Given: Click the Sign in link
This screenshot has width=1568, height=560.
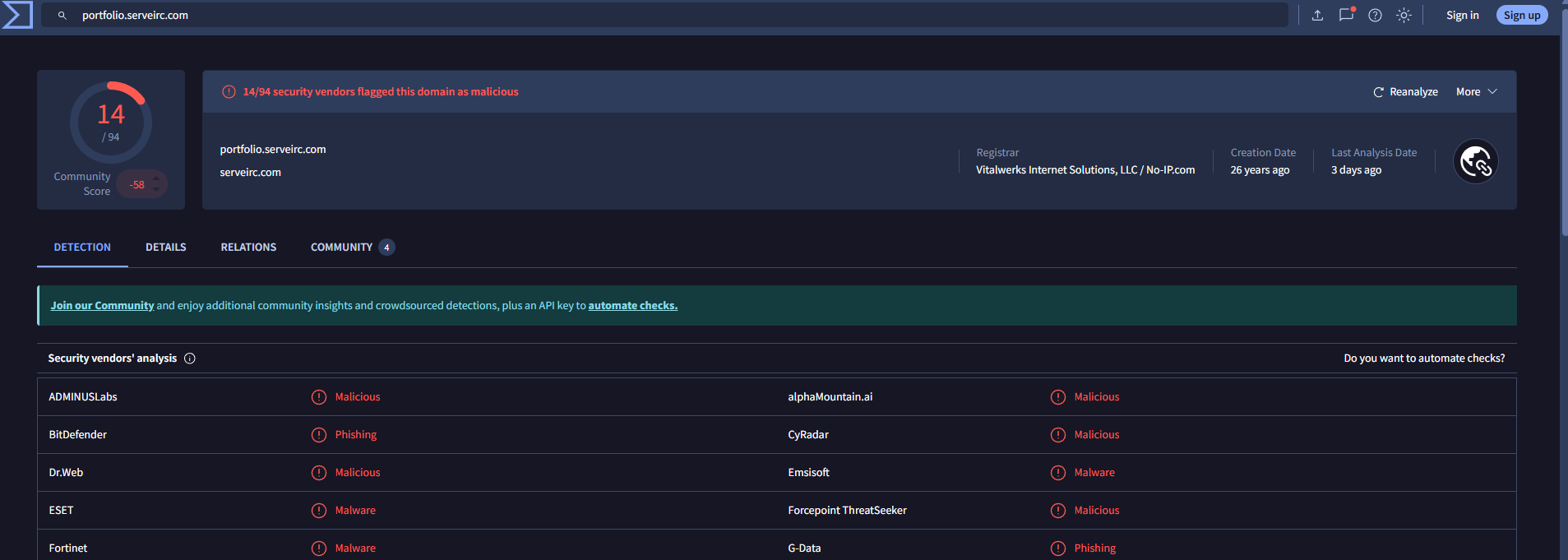Looking at the screenshot, I should 1462,15.
